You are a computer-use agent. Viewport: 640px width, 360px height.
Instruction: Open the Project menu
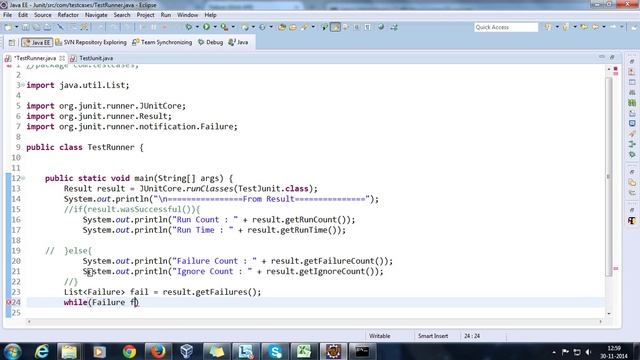pyautogui.click(x=145, y=15)
